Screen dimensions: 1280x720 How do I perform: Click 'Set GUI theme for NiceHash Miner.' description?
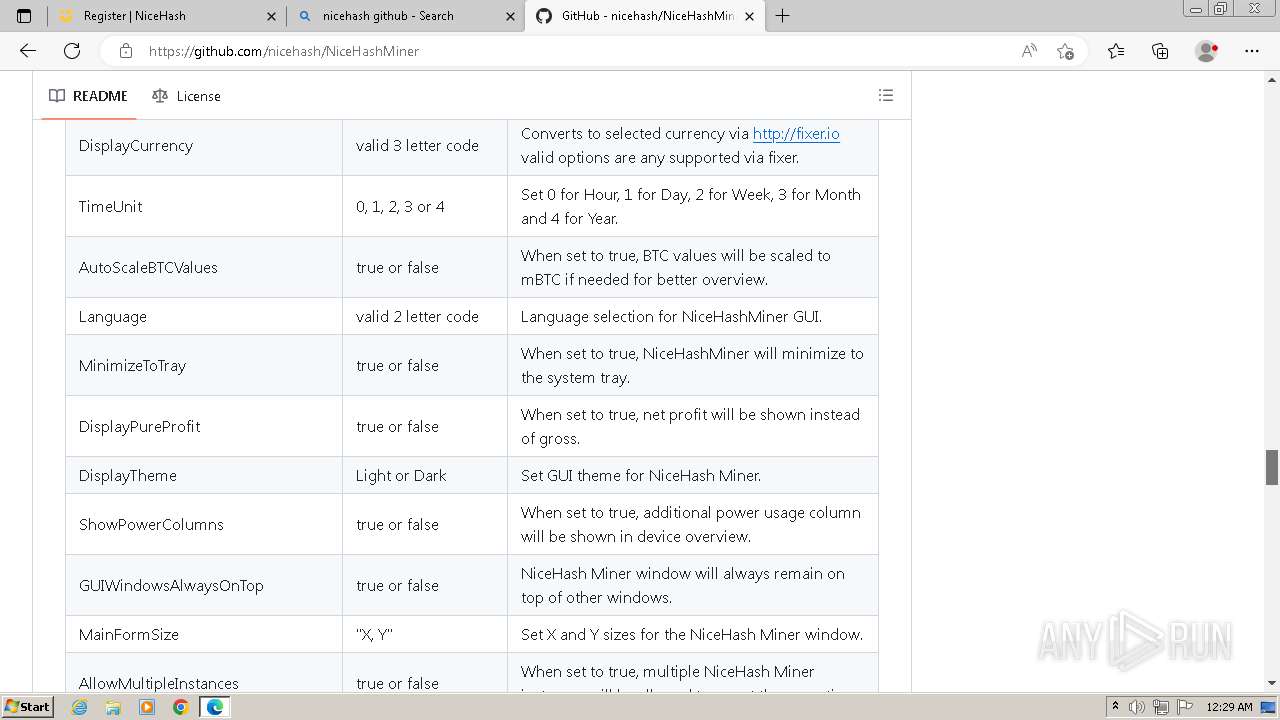pos(641,476)
